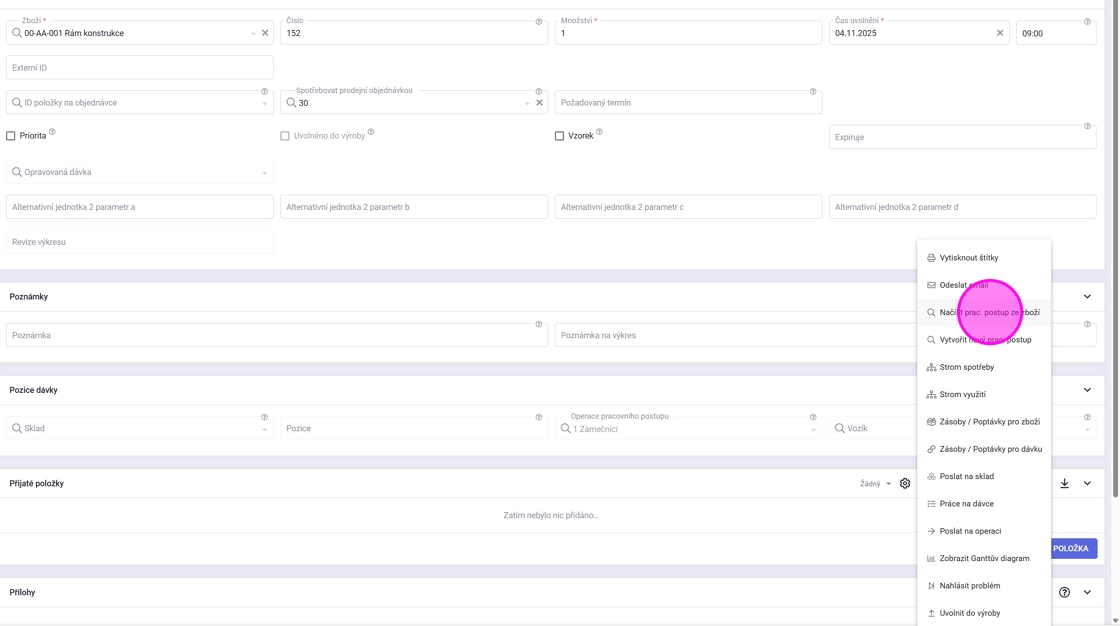
Task: Click download icon in Přijaté položky section
Action: click(x=1065, y=484)
